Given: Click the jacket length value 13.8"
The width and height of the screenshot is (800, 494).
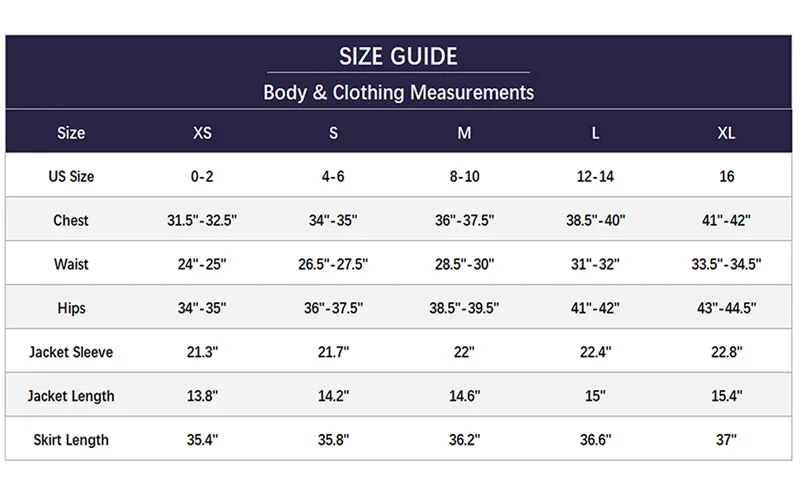Looking at the screenshot, I should (x=202, y=396).
